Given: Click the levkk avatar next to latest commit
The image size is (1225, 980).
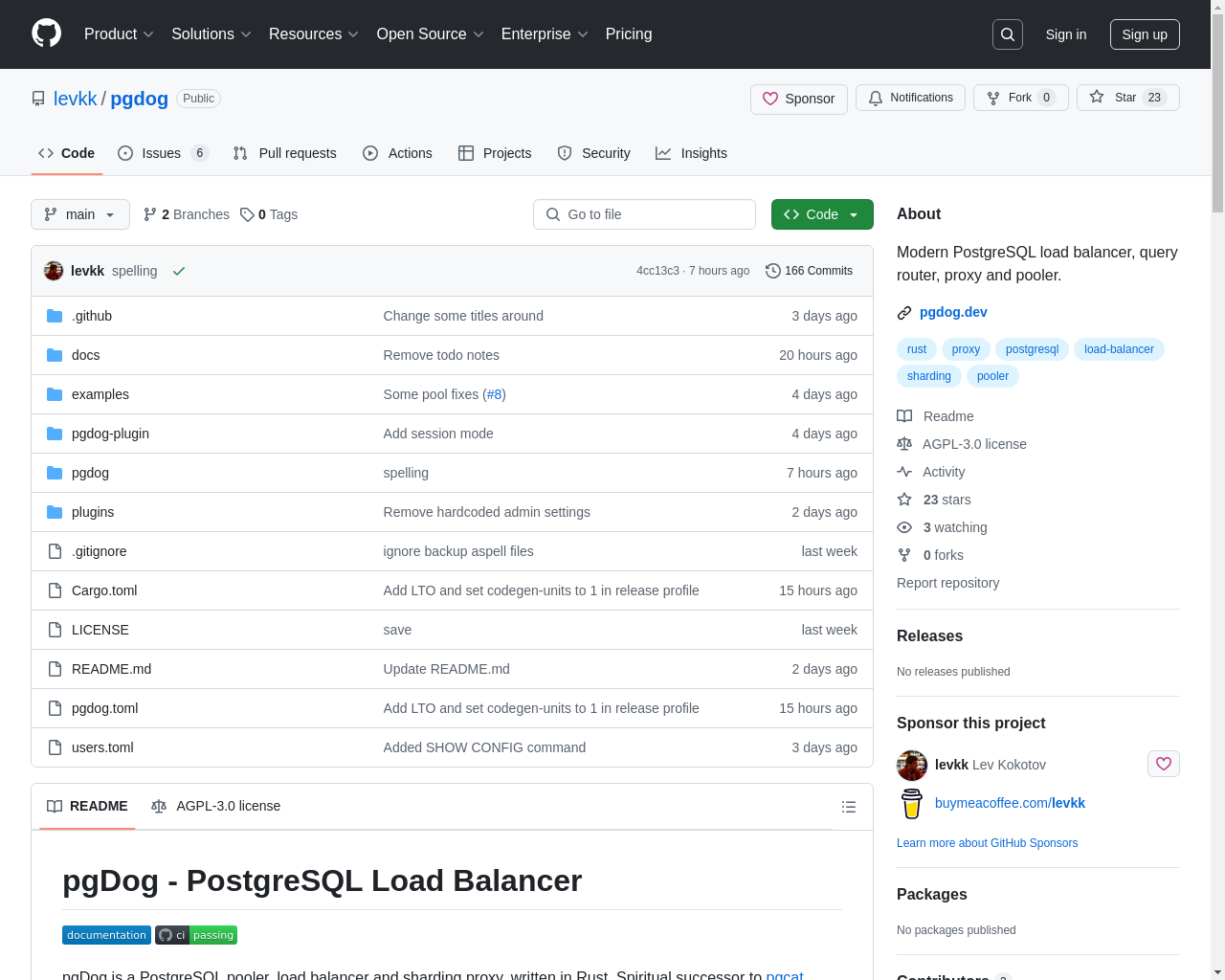Looking at the screenshot, I should 54,271.
